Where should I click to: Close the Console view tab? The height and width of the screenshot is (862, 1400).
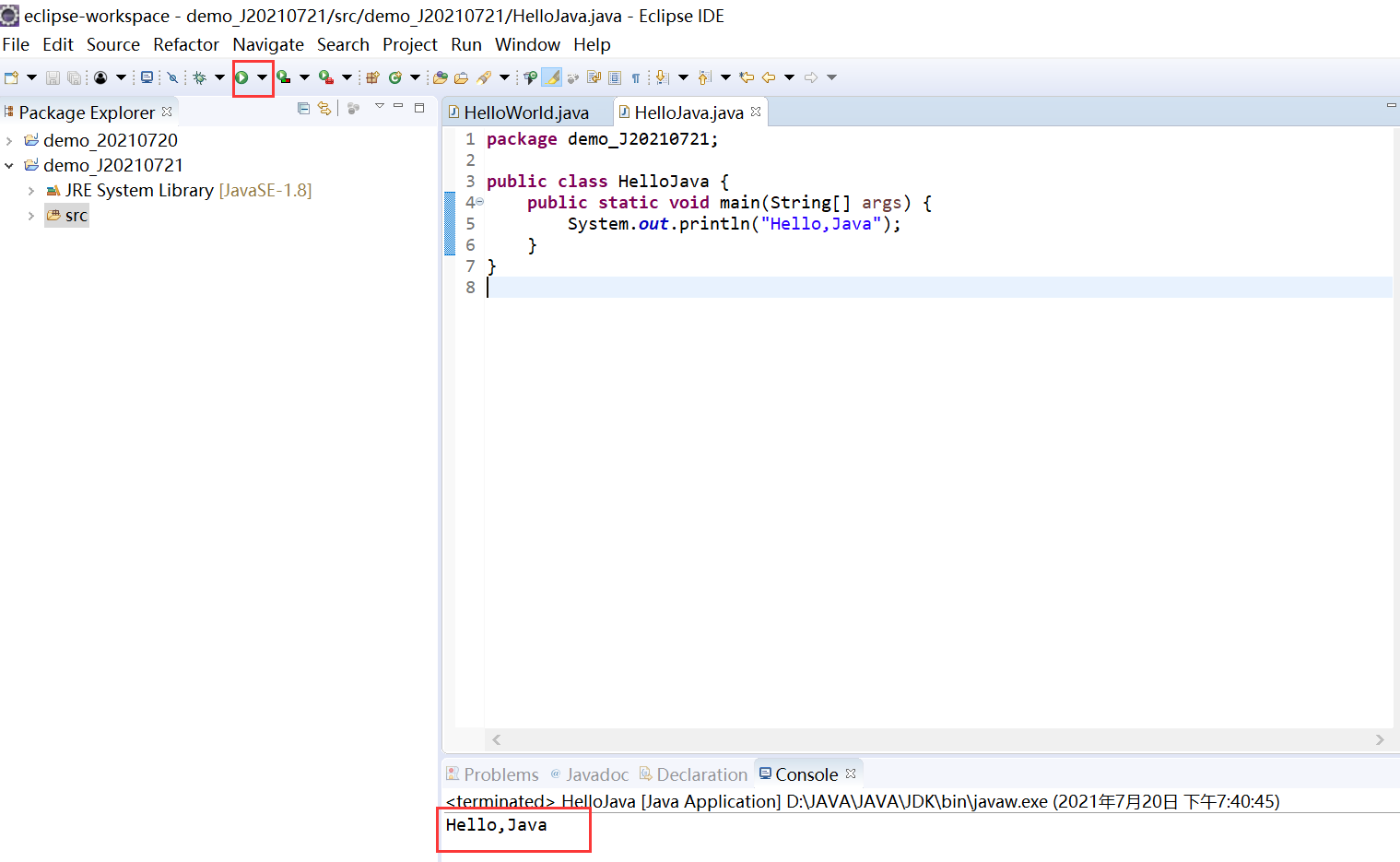tap(851, 773)
